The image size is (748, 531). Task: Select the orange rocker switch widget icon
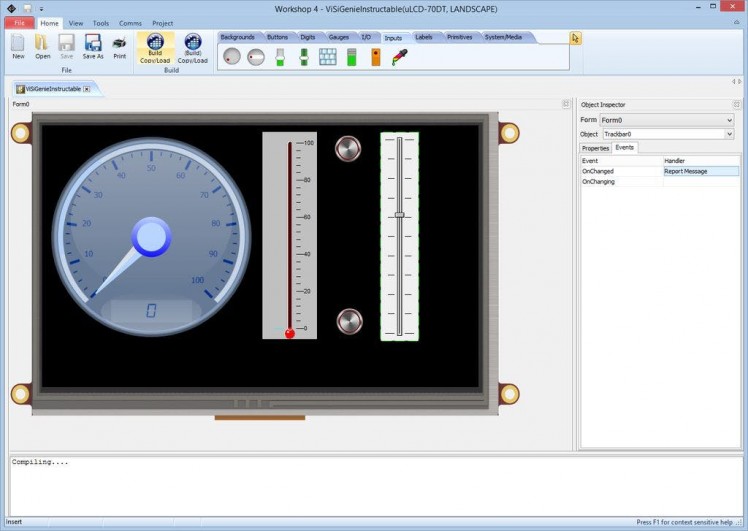click(x=375, y=57)
